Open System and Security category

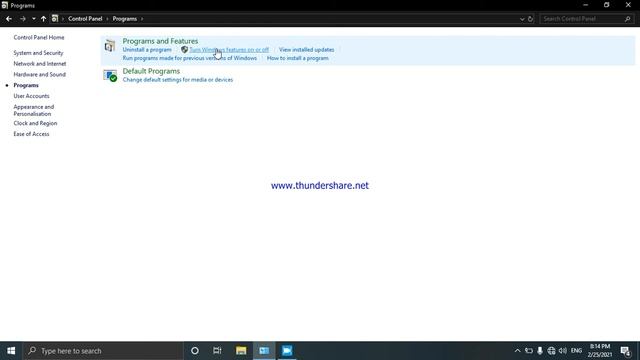[38, 53]
